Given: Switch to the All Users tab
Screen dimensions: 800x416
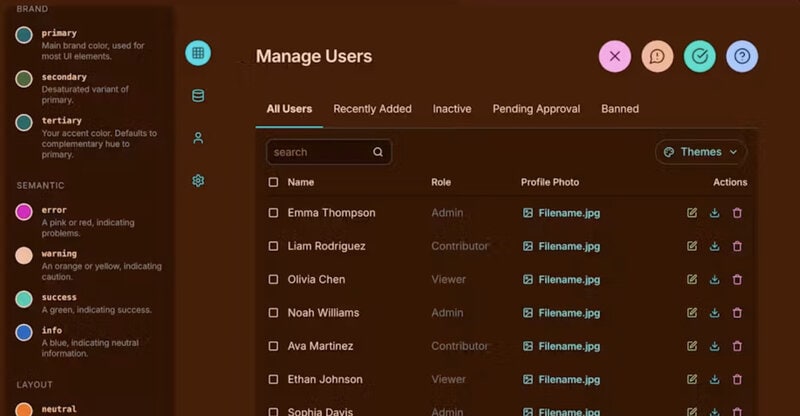Looking at the screenshot, I should click(x=289, y=109).
